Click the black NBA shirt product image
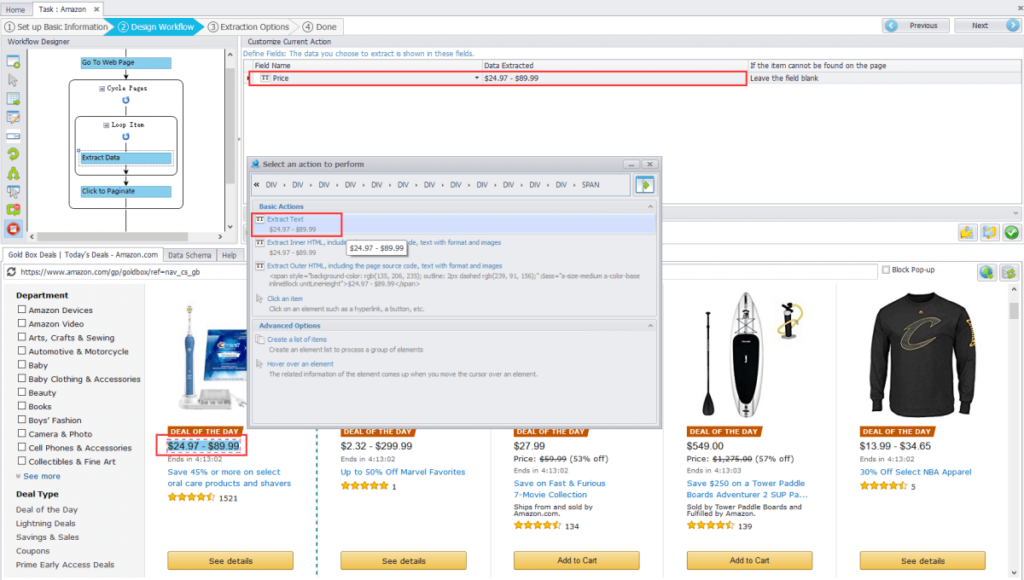 (x=922, y=354)
